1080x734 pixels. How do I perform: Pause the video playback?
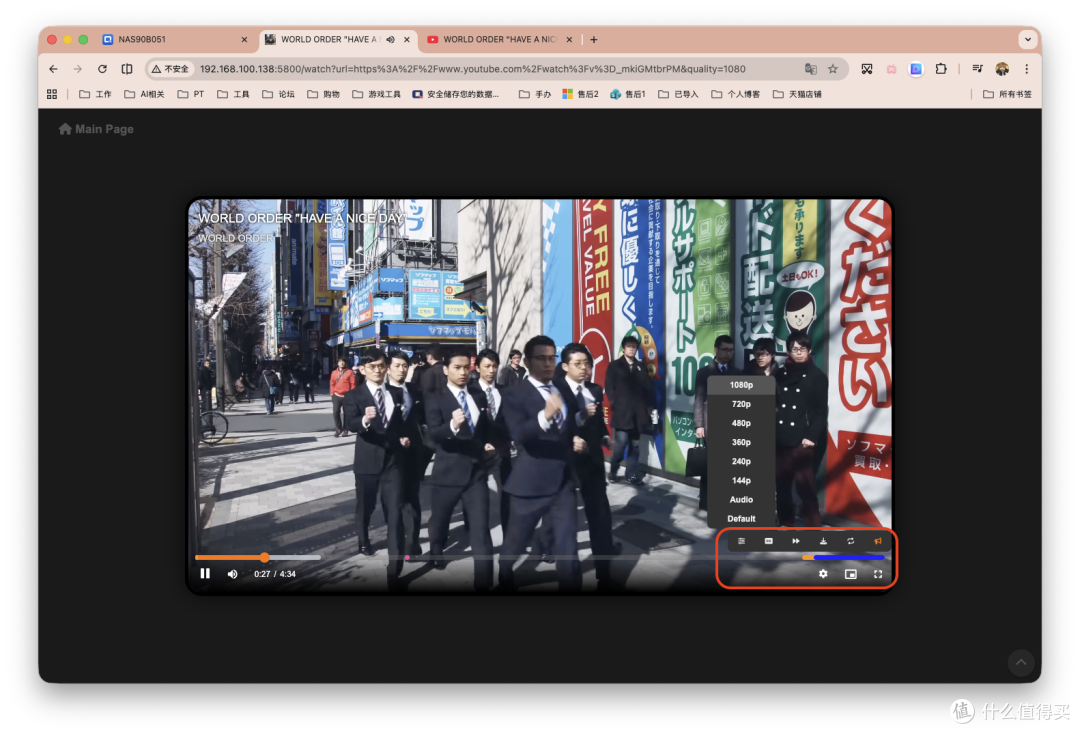[205, 574]
